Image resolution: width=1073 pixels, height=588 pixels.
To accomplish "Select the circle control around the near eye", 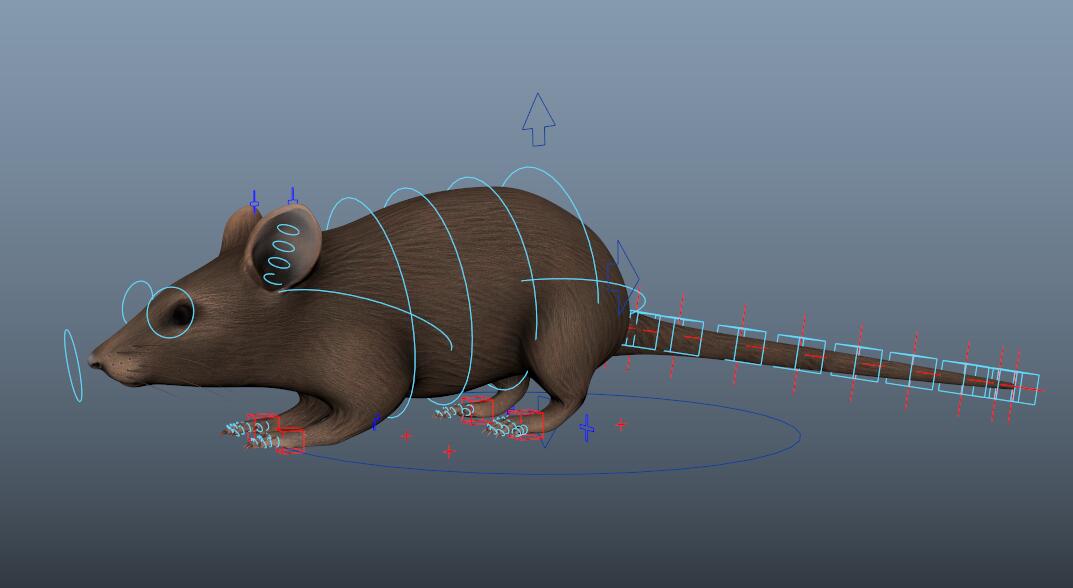I will (x=149, y=313).
